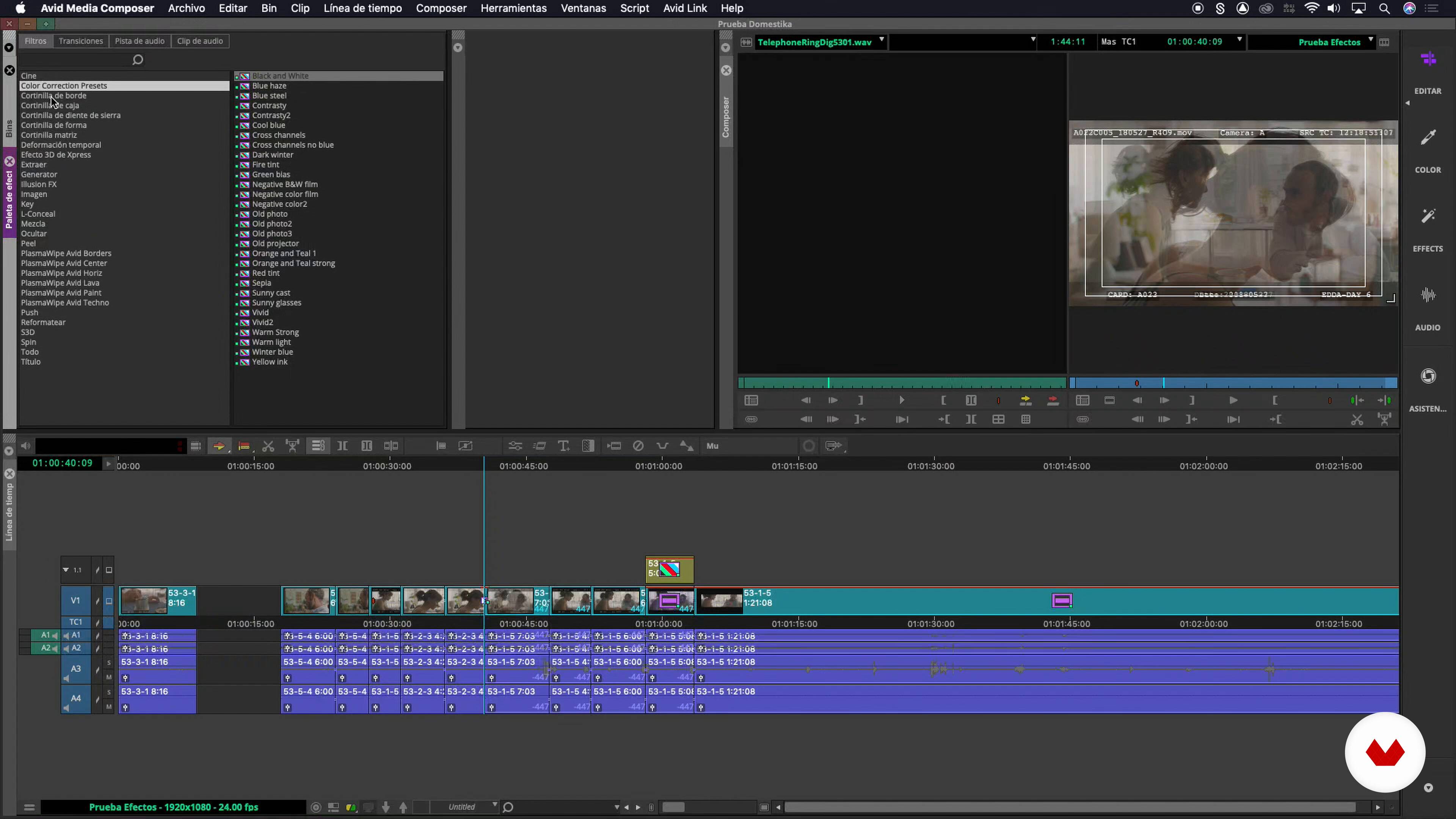The height and width of the screenshot is (819, 1456).
Task: Open the Archivo menu
Action: [x=186, y=8]
